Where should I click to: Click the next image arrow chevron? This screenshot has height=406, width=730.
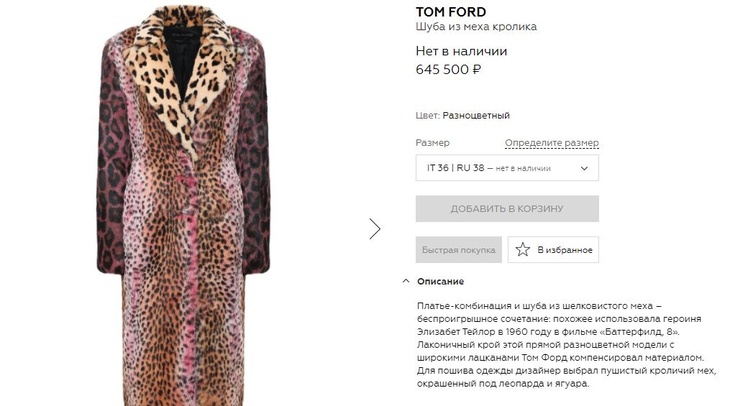click(x=375, y=228)
